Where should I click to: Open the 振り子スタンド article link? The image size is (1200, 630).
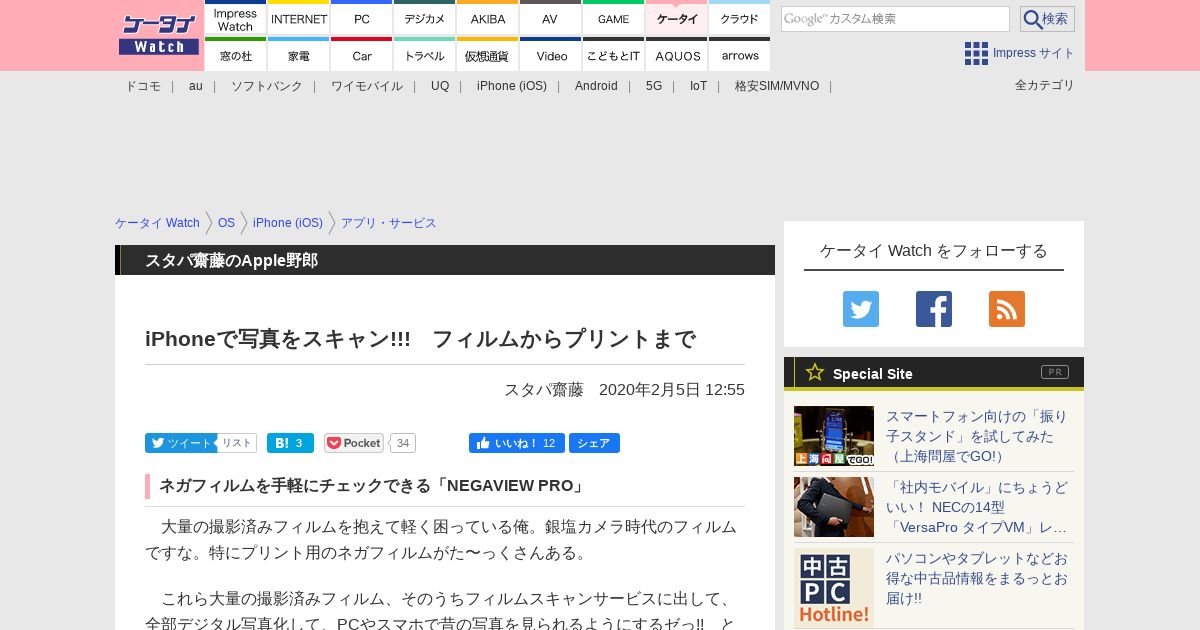977,436
